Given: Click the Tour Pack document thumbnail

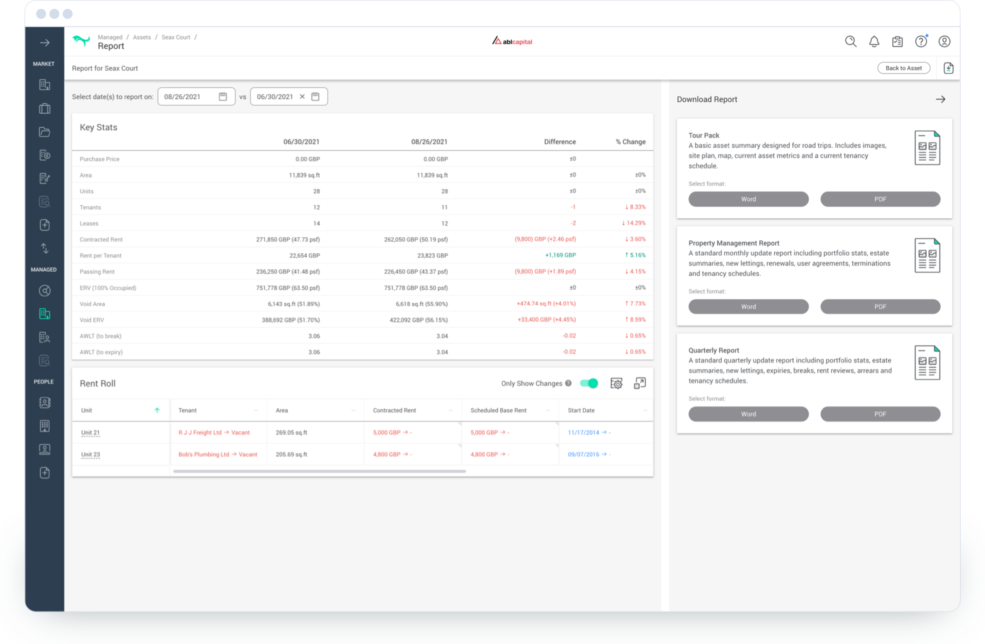Looking at the screenshot, I should [927, 148].
